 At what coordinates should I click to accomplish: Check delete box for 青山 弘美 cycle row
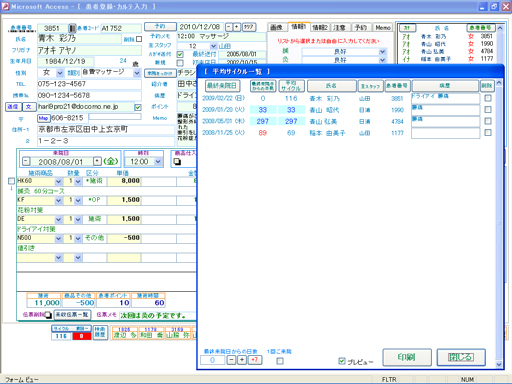[x=488, y=121]
